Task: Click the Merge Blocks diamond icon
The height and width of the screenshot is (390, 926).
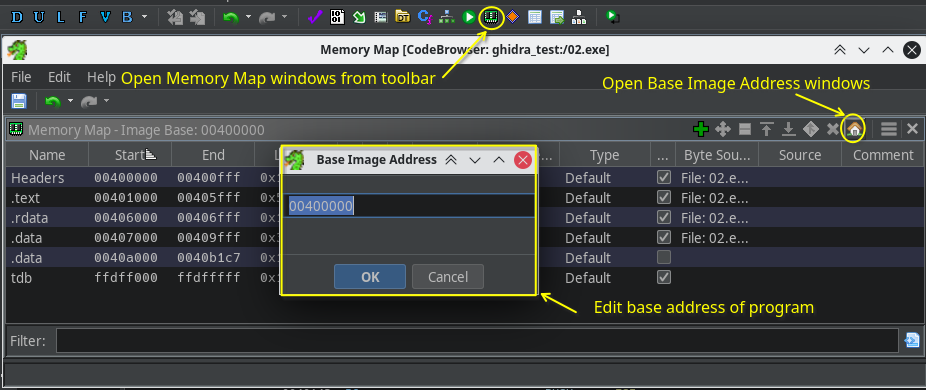Action: pyautogui.click(x=810, y=129)
